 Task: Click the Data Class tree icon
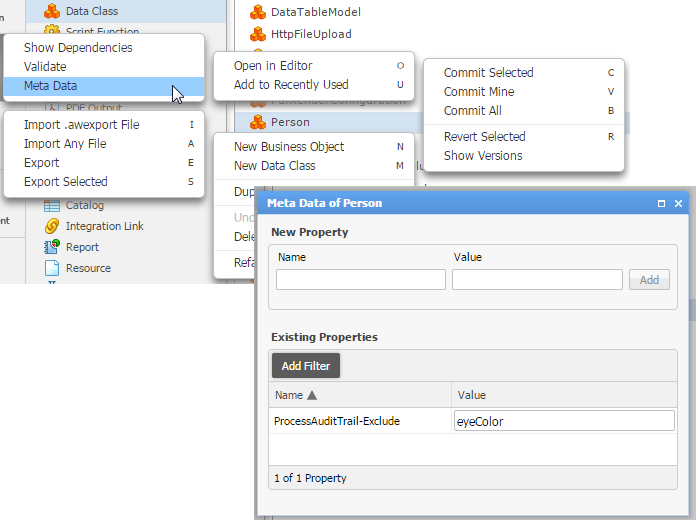(51, 11)
